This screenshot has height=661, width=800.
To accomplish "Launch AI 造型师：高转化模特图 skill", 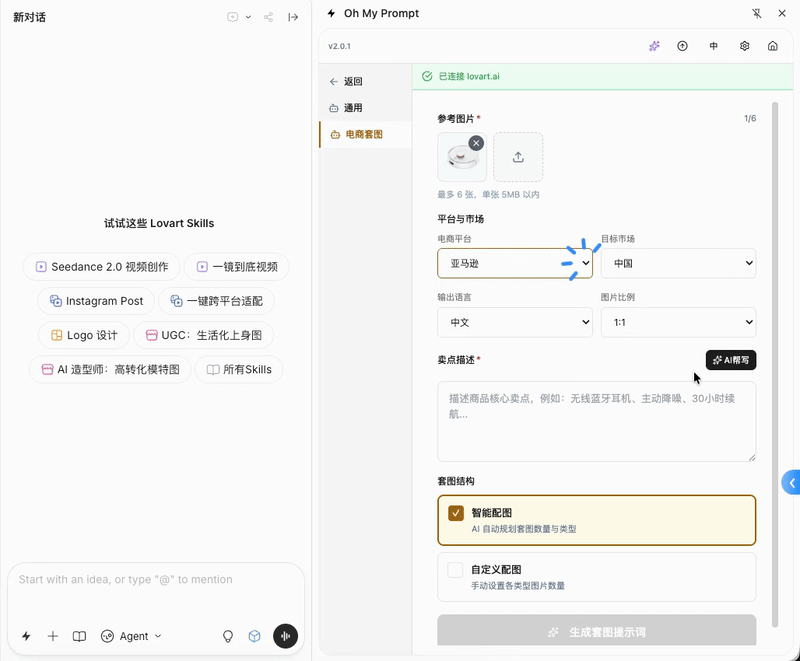I will click(110, 369).
